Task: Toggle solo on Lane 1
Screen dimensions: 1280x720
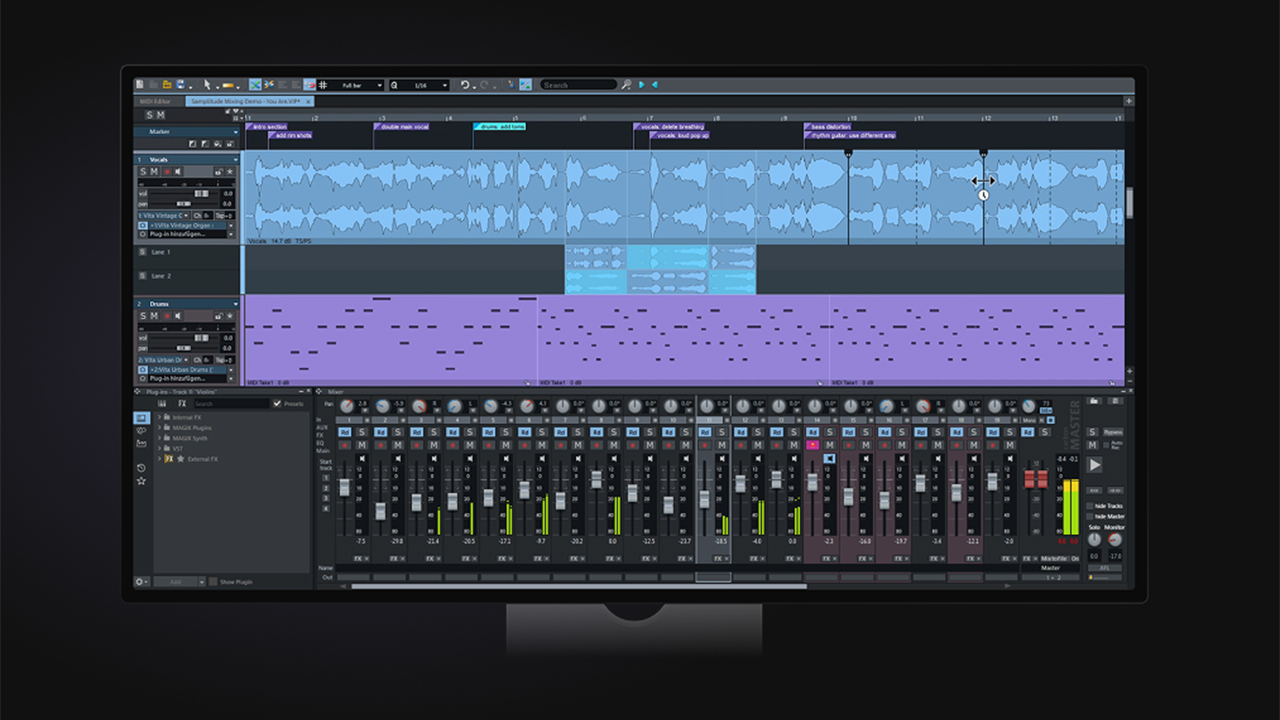Action: click(142, 252)
